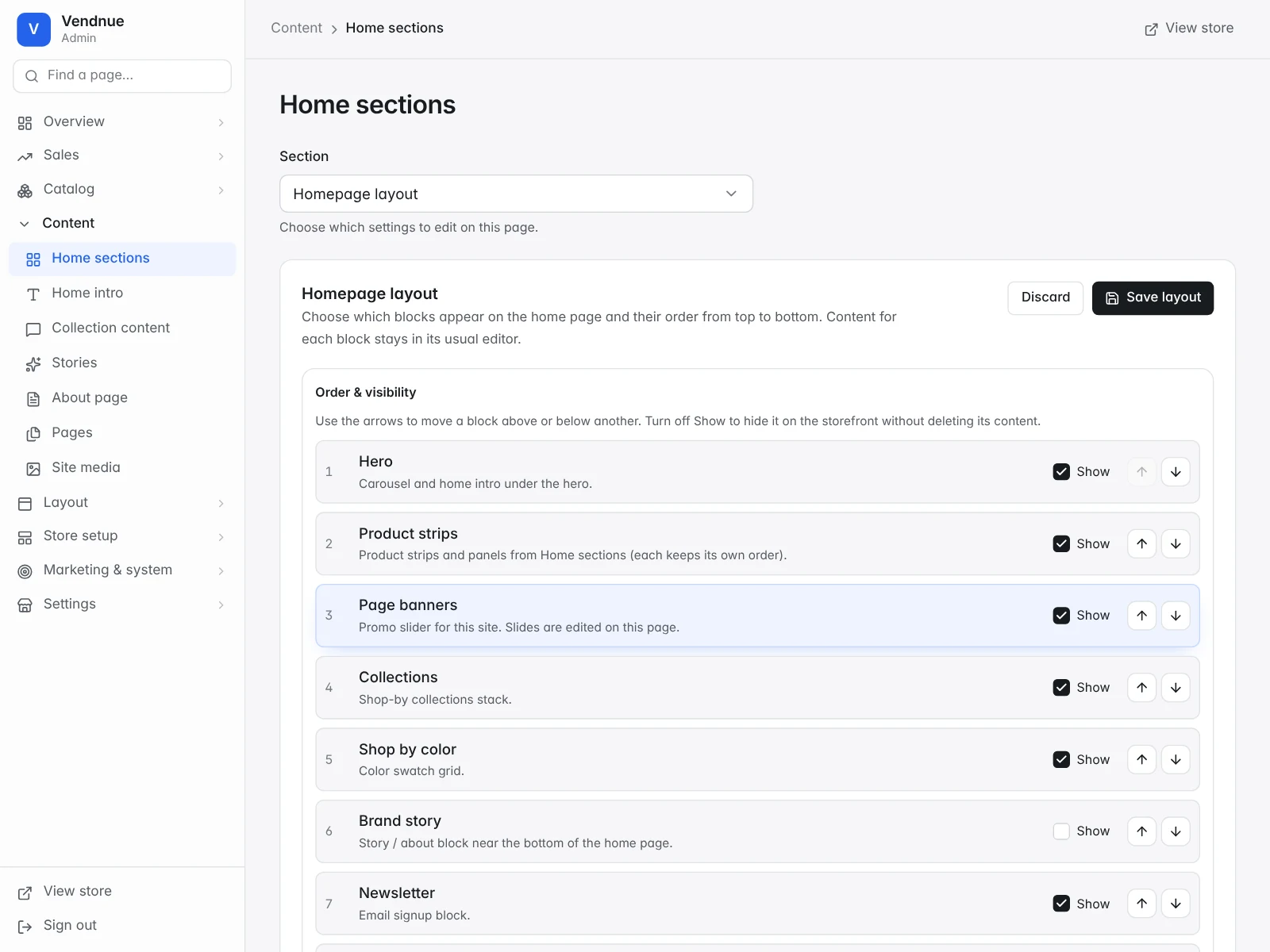Open About page in sidebar
The width and height of the screenshot is (1270, 952).
[x=122, y=398]
